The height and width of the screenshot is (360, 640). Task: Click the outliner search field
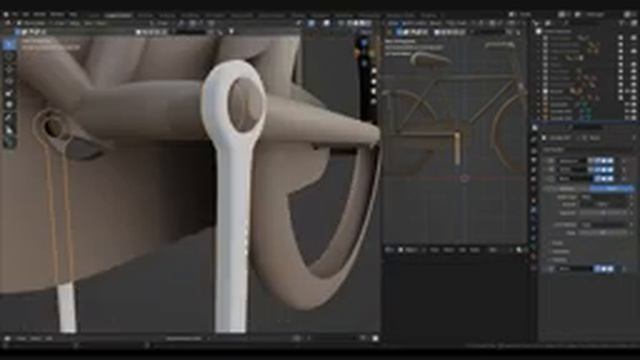[584, 23]
